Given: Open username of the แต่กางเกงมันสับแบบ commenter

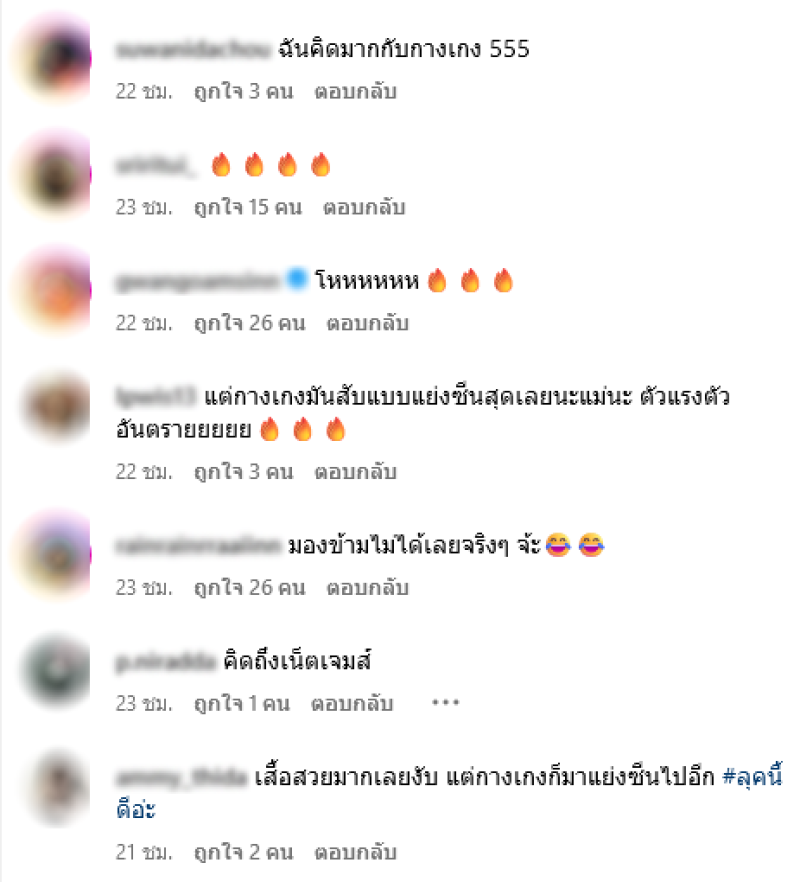Looking at the screenshot, I should (156, 397).
